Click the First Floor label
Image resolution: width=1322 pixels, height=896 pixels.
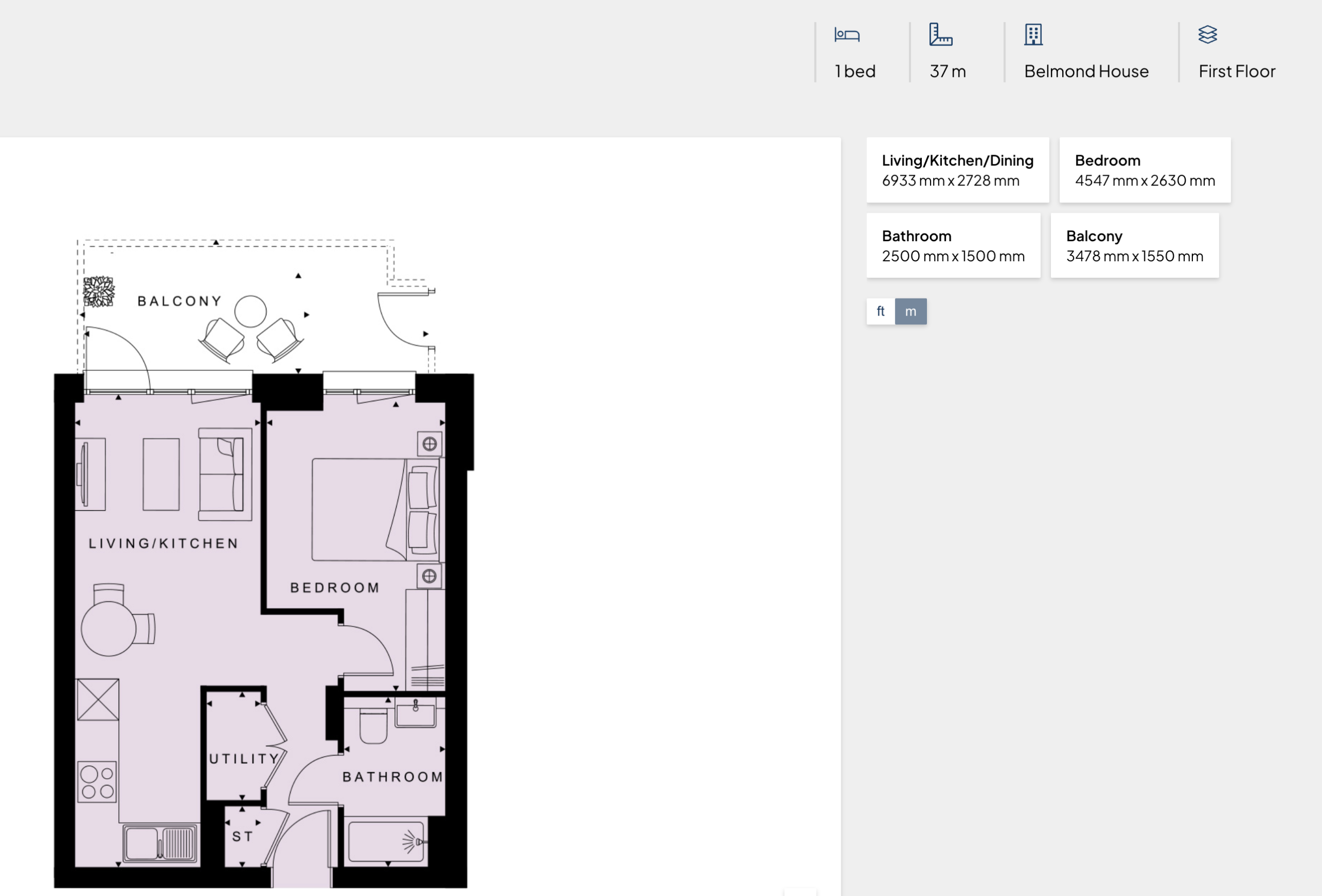pos(1237,71)
